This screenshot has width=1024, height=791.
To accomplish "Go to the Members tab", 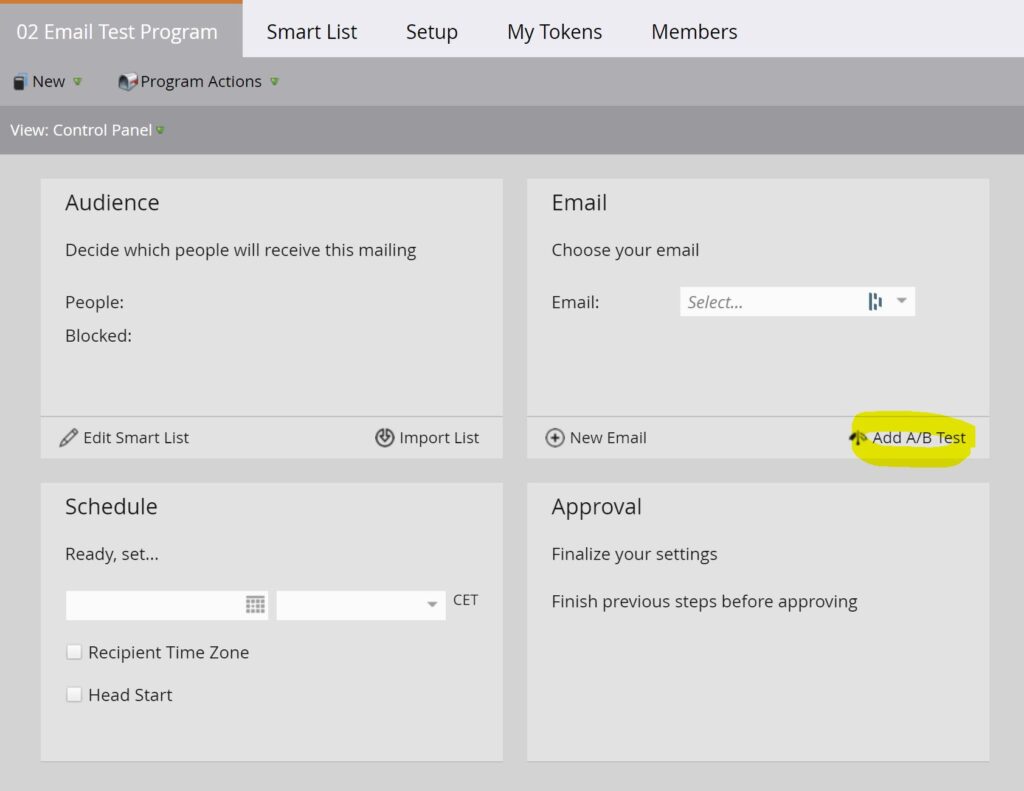I will [694, 32].
